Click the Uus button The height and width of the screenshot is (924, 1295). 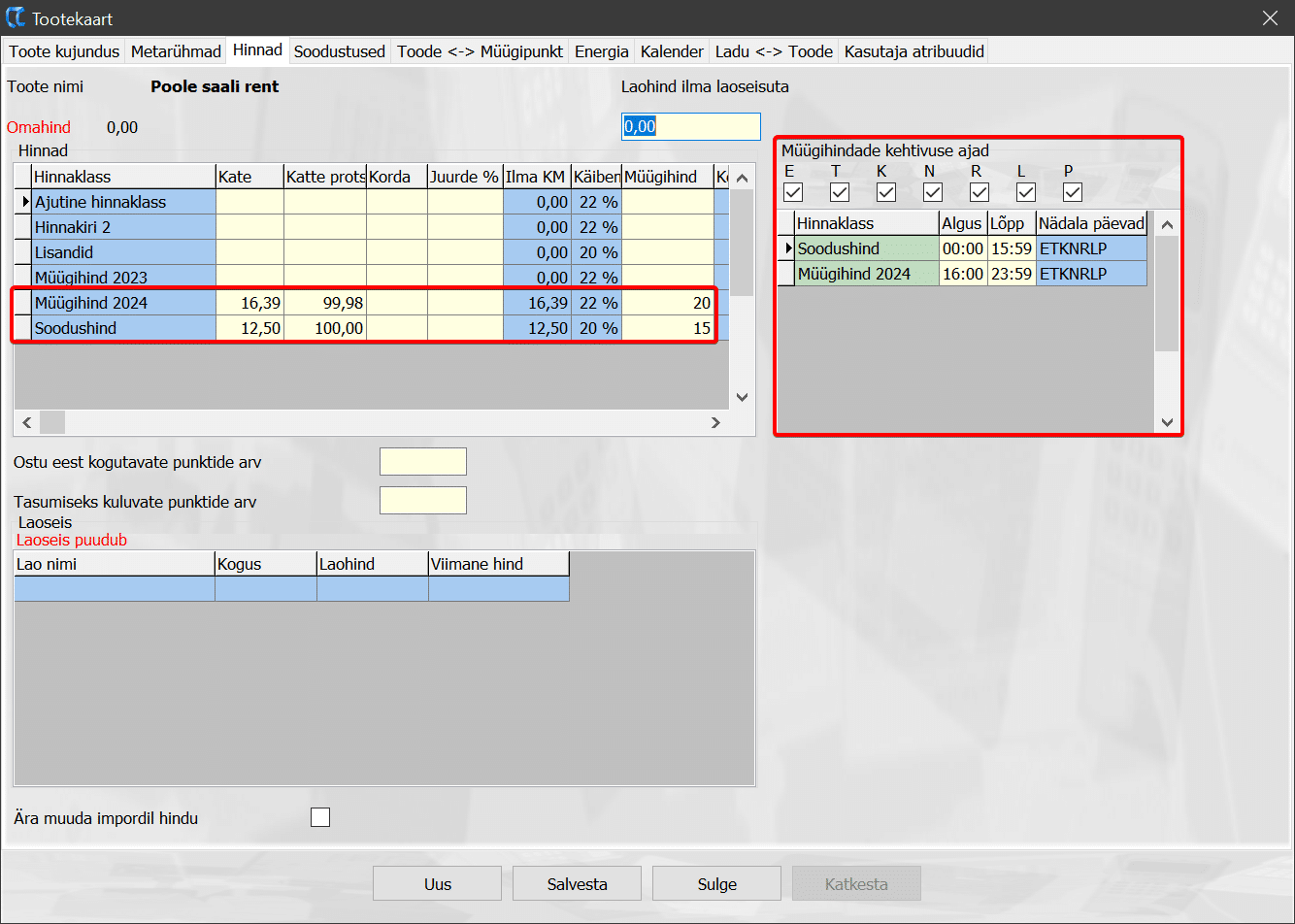(437, 884)
